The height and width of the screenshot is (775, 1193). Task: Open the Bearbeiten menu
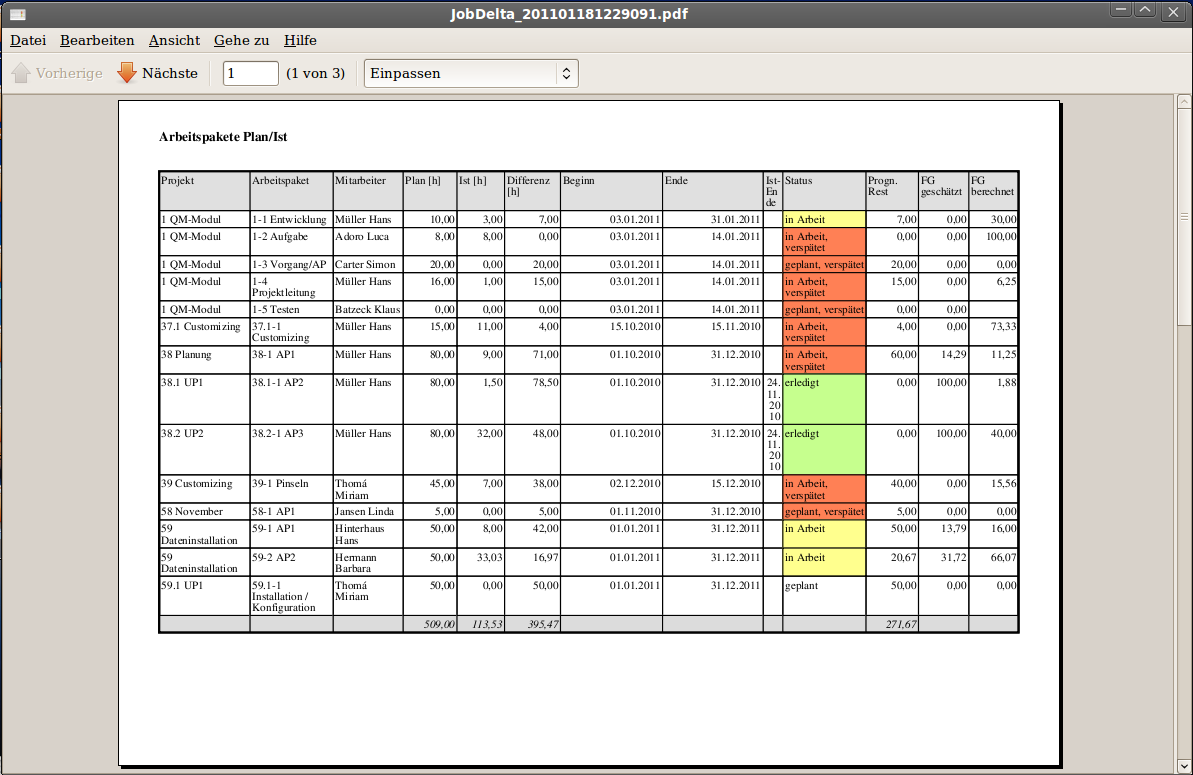point(97,40)
